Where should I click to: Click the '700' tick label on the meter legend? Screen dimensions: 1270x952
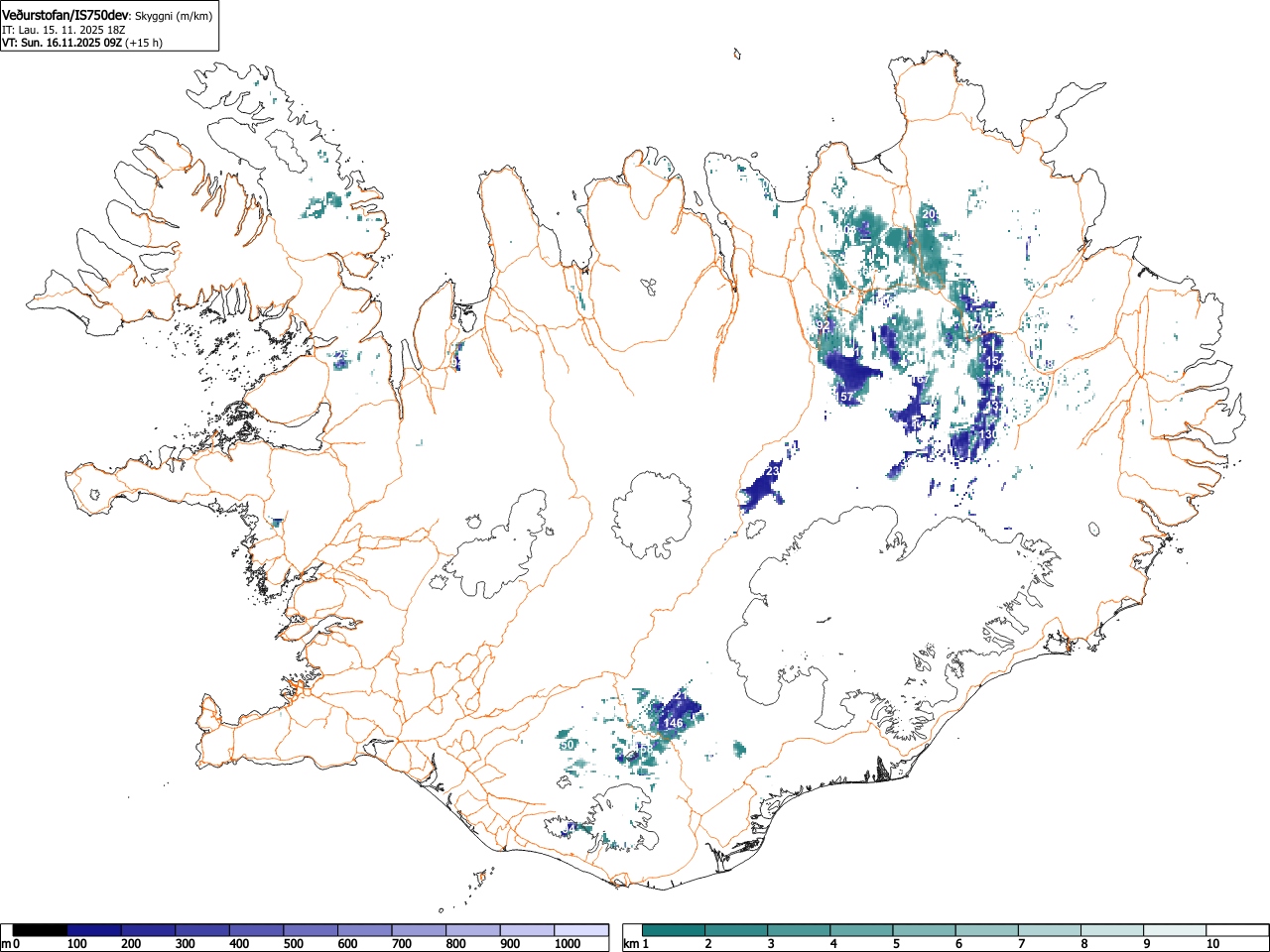click(x=402, y=944)
